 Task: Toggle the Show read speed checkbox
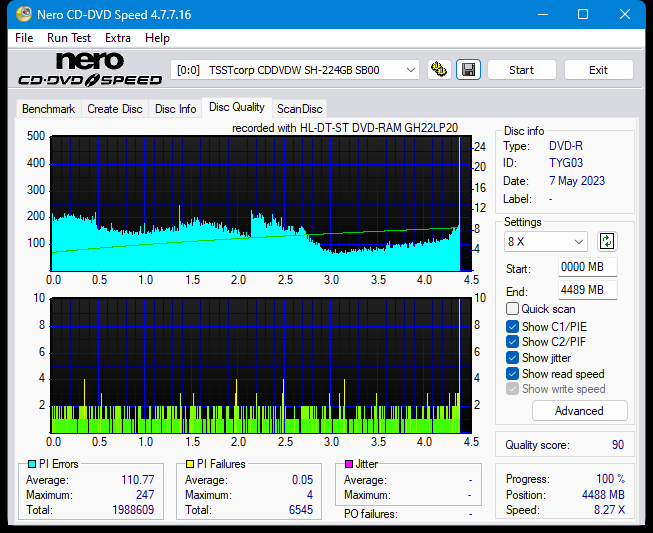[513, 374]
